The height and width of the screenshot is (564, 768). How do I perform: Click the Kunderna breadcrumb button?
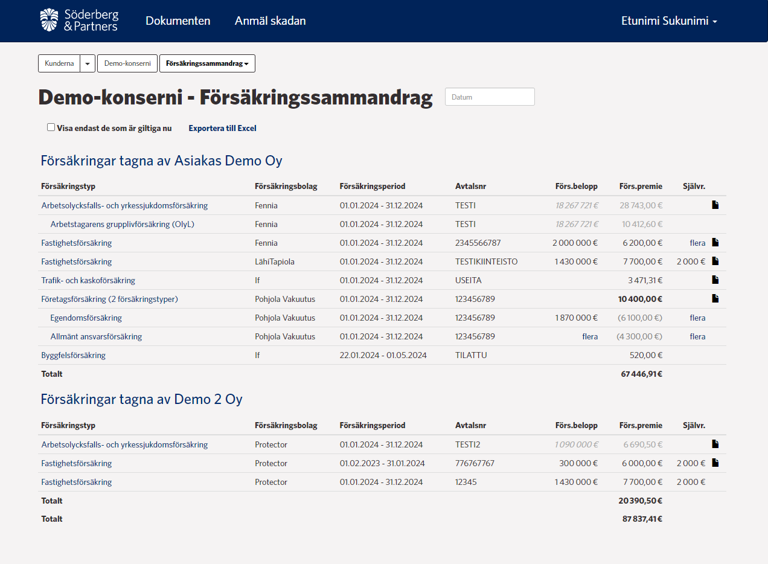point(59,64)
